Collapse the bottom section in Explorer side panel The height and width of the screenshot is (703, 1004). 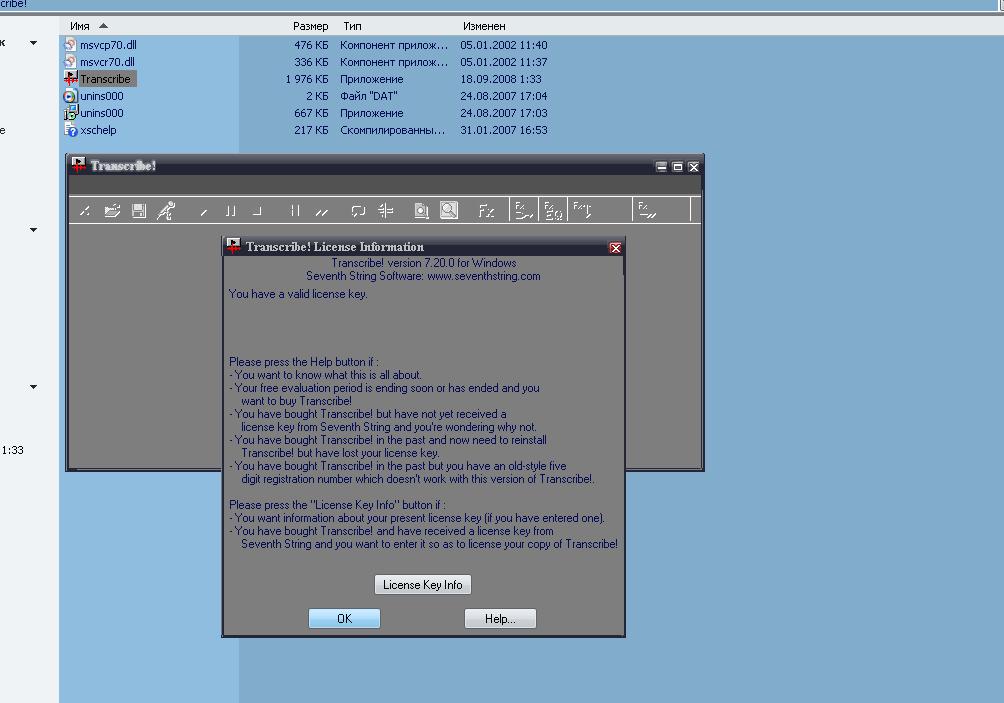coord(33,387)
